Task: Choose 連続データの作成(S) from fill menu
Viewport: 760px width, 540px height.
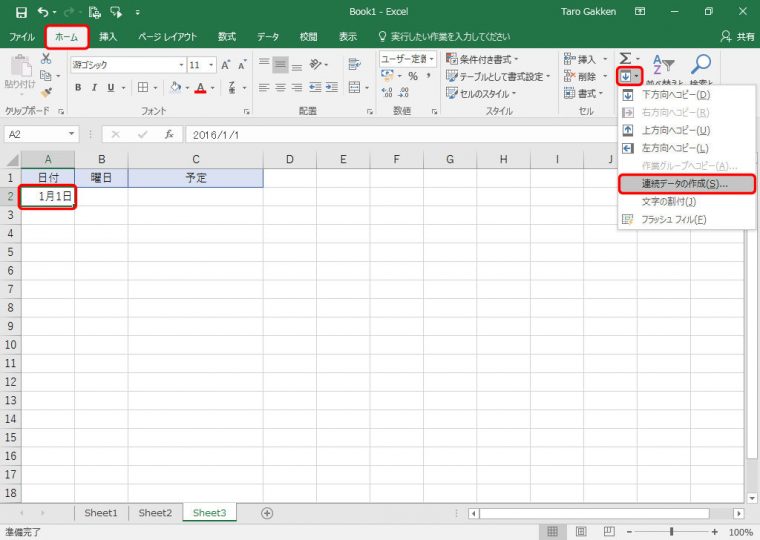Action: 686,184
